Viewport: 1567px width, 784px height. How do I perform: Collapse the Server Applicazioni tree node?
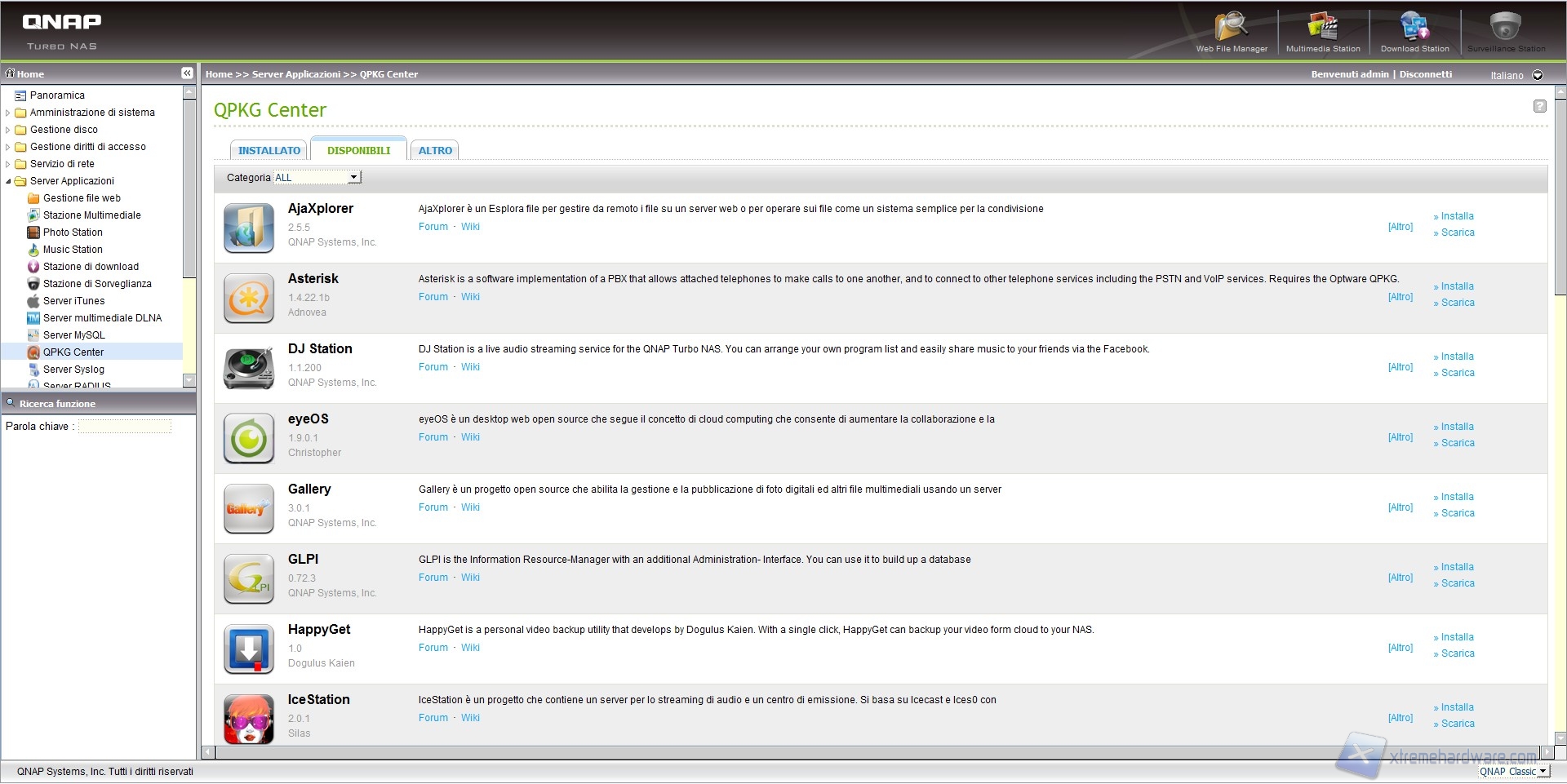(x=8, y=181)
